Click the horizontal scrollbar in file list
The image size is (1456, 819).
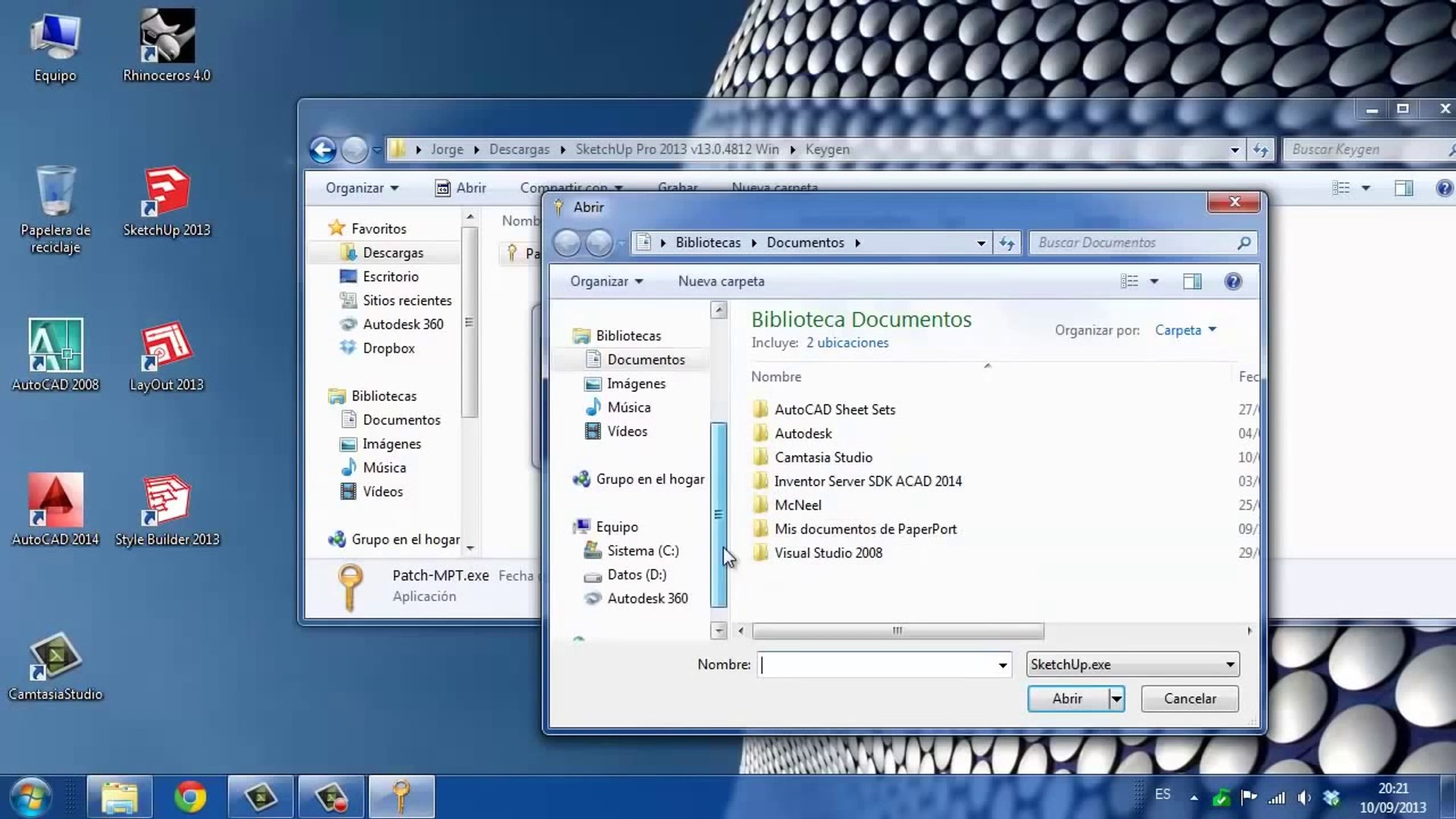897,631
